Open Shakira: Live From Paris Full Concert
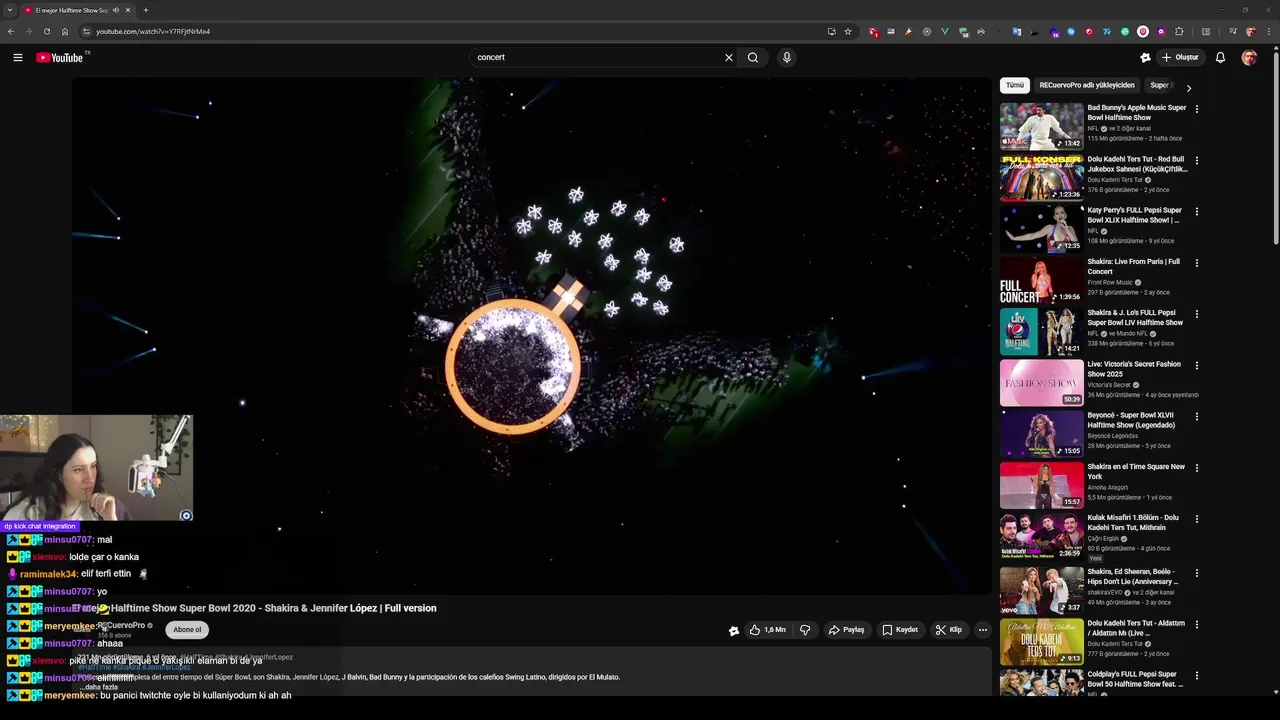This screenshot has width=1280, height=720. (x=1134, y=266)
